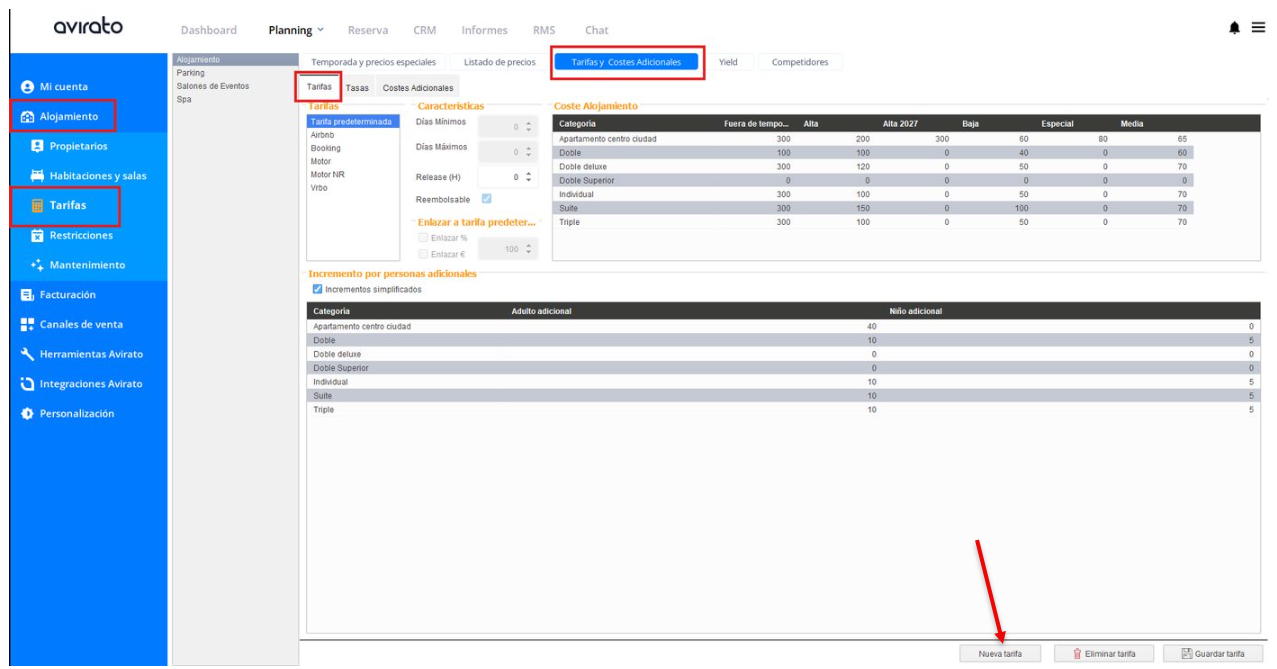
Task: Select the Booking rate
Action: pos(352,148)
